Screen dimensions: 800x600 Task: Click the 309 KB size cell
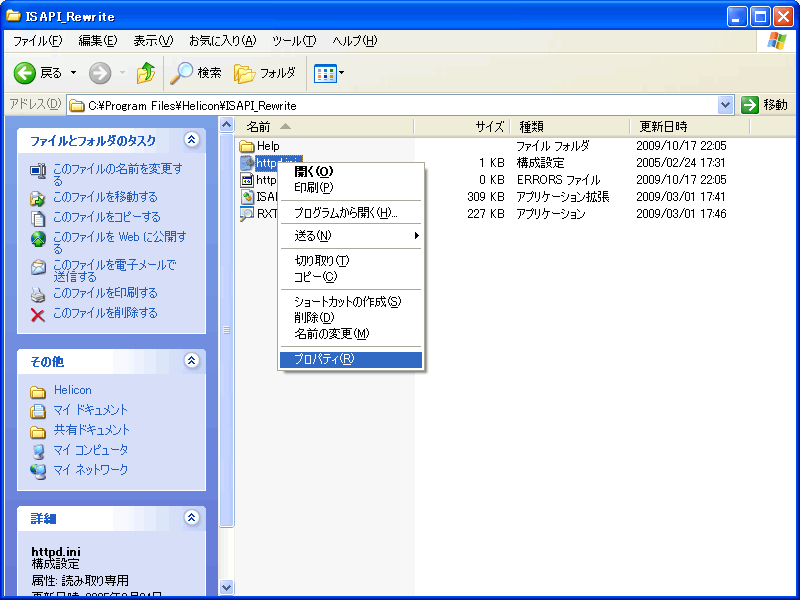pos(486,197)
